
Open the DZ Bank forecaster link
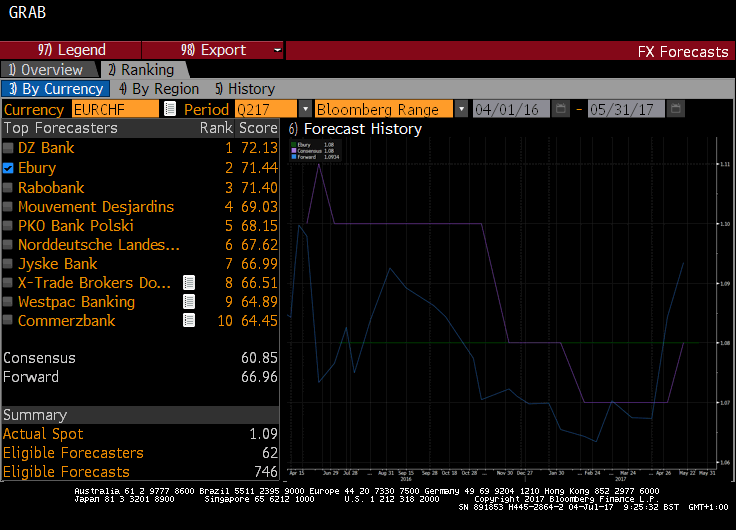click(46, 148)
